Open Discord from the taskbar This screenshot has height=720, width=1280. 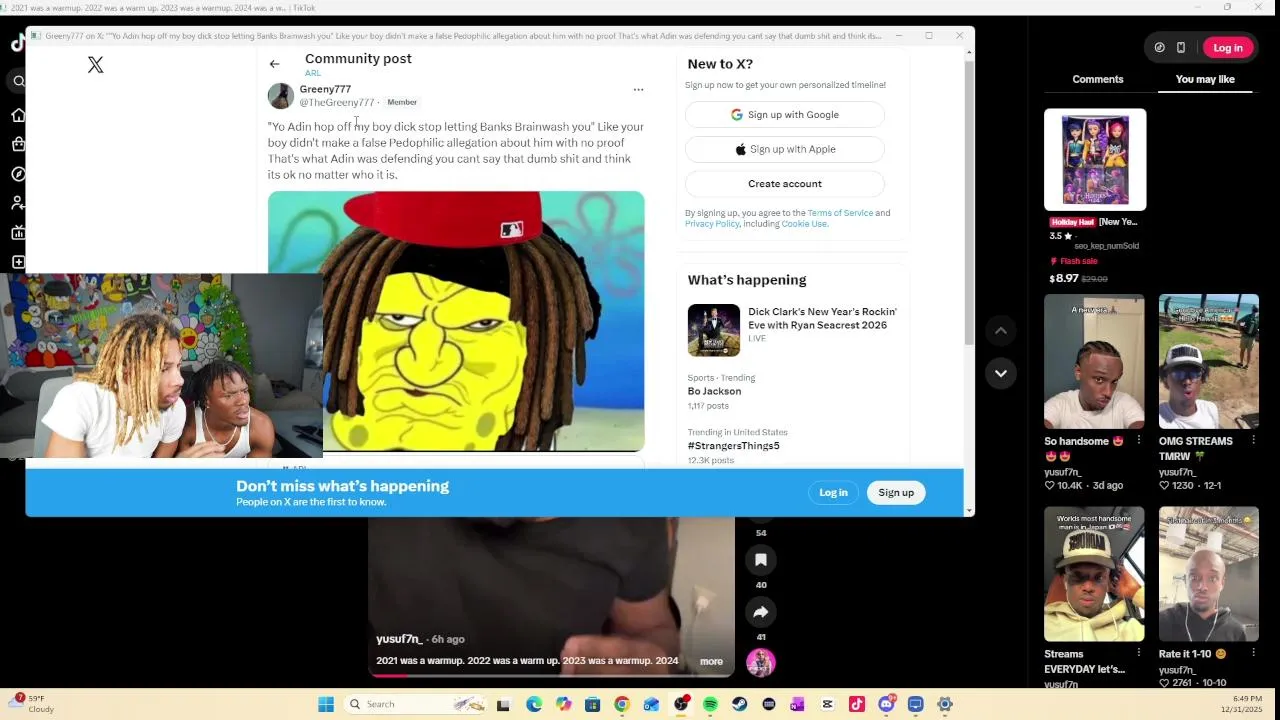[886, 704]
